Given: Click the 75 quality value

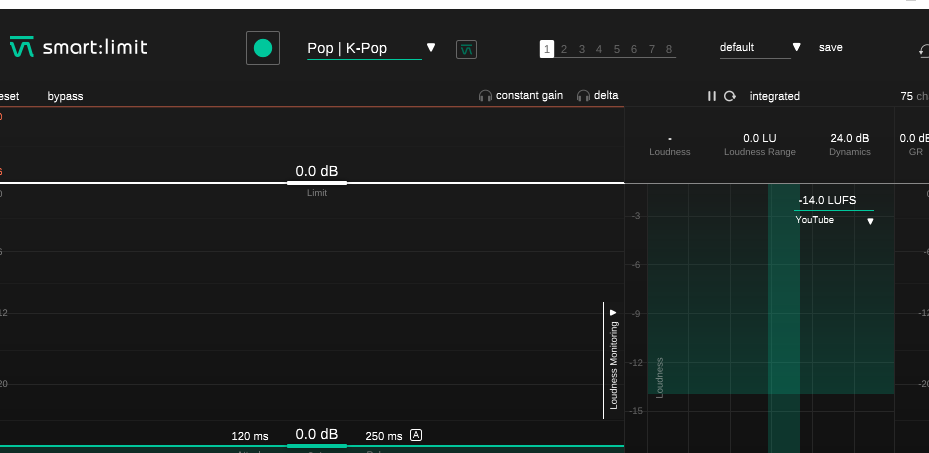Looking at the screenshot, I should pyautogui.click(x=906, y=96).
